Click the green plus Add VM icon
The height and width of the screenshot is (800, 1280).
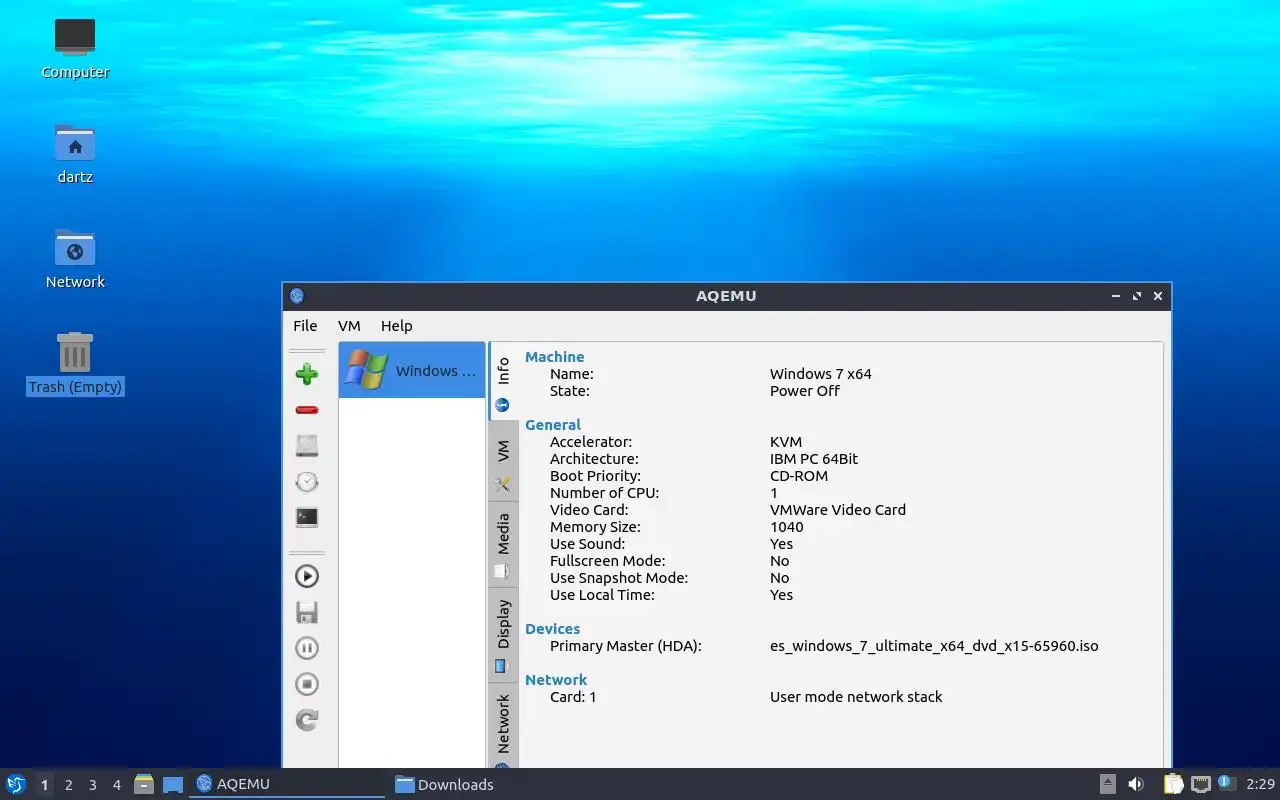pos(307,374)
